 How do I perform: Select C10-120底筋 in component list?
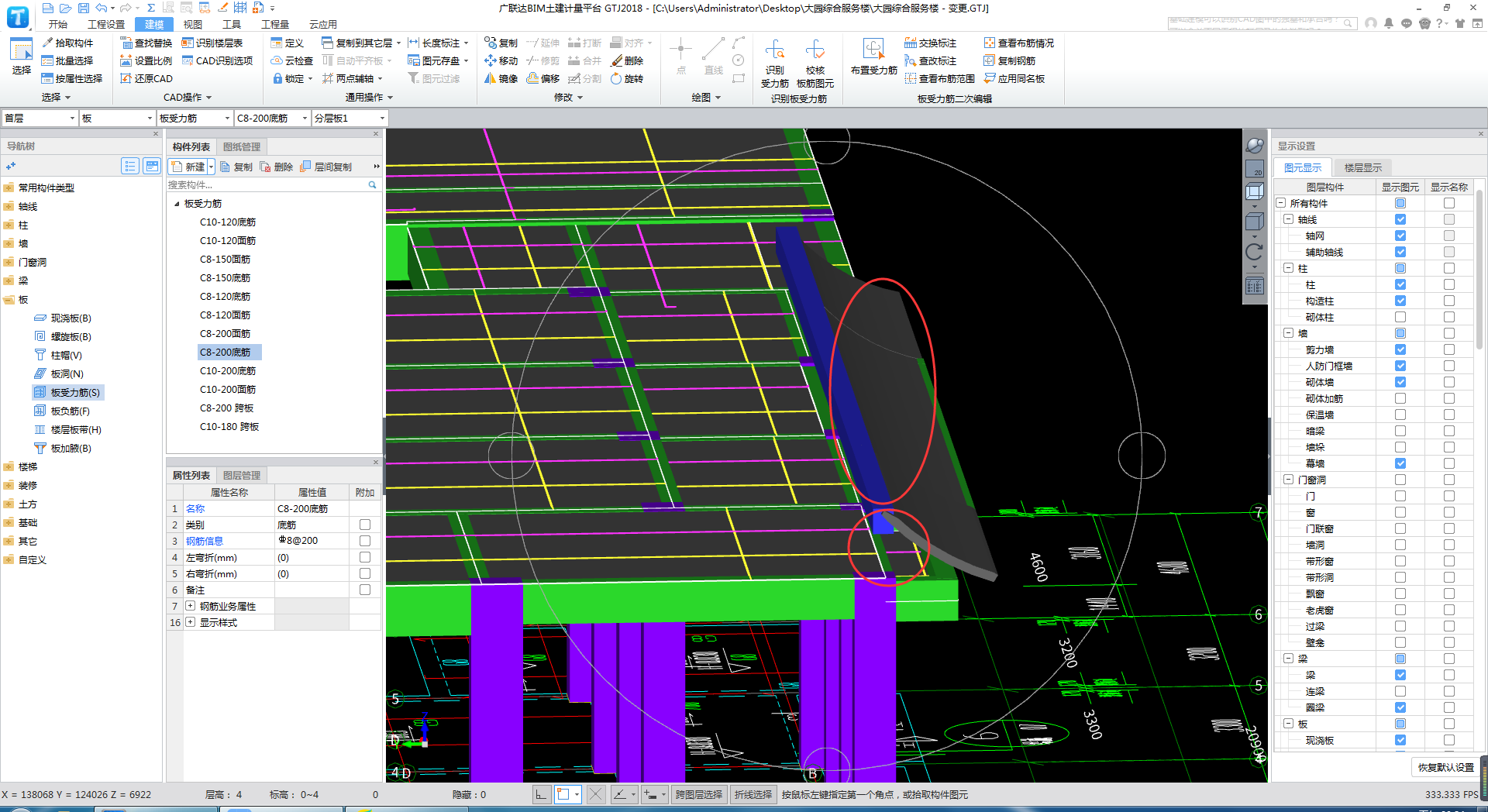click(228, 222)
